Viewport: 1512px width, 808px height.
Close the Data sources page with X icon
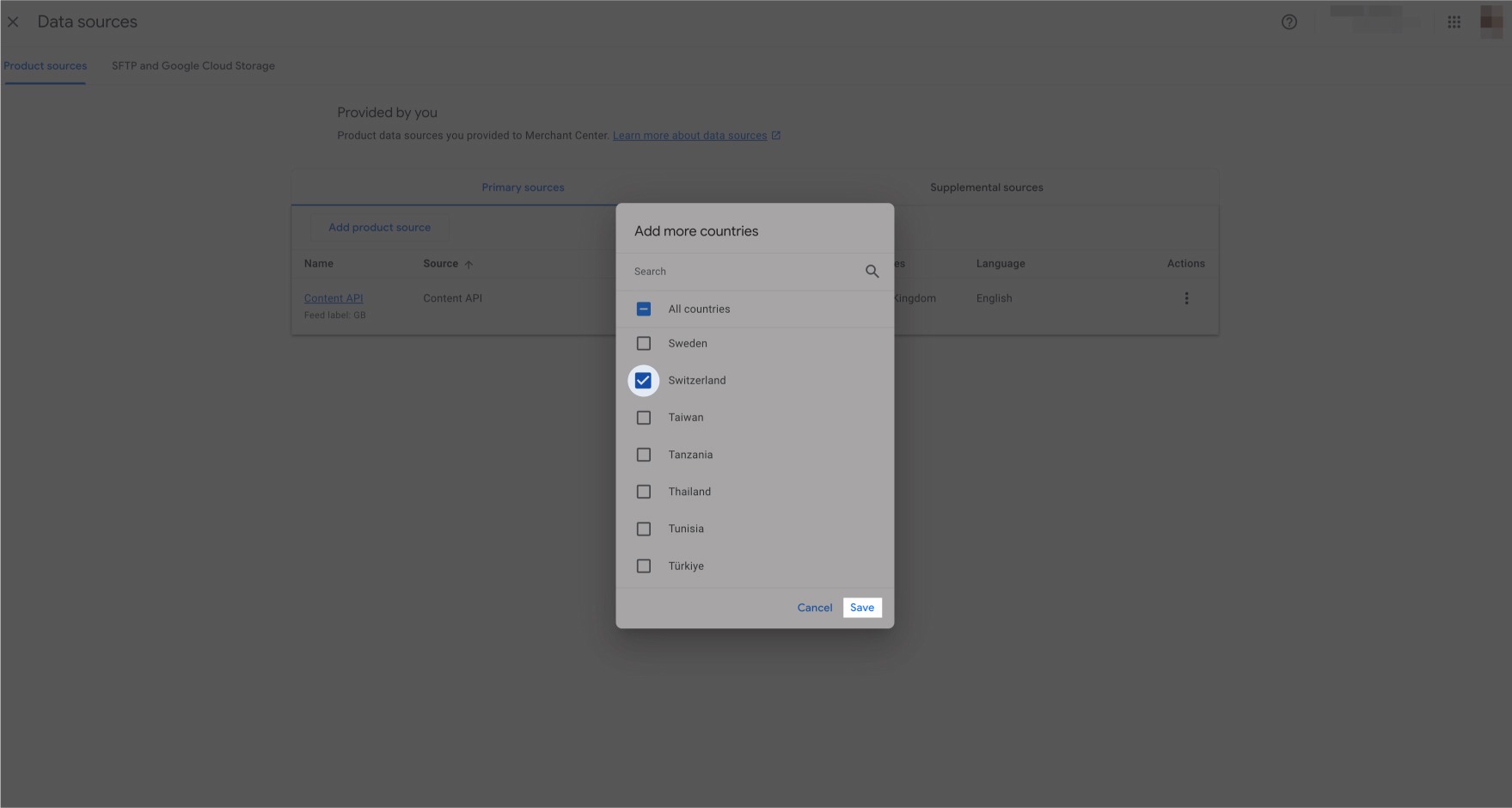(13, 22)
